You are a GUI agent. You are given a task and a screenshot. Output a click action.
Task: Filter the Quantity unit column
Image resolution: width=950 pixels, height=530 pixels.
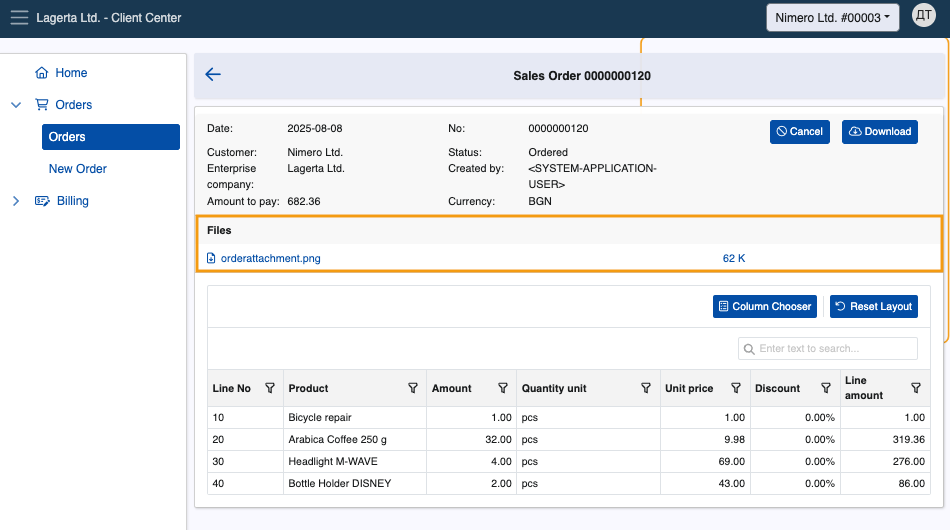pyautogui.click(x=646, y=388)
